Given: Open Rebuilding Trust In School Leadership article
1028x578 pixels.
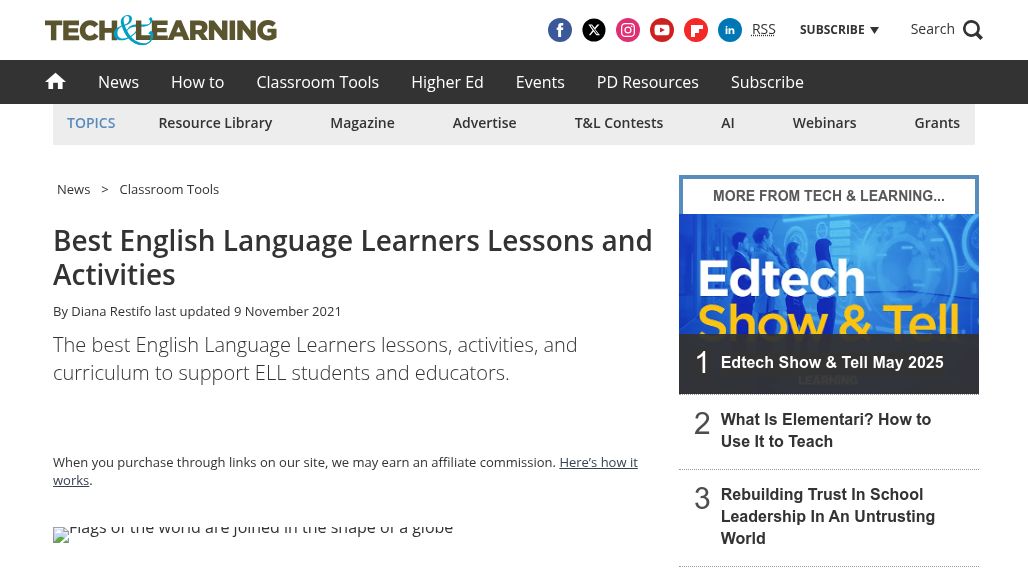Looking at the screenshot, I should (x=827, y=516).
